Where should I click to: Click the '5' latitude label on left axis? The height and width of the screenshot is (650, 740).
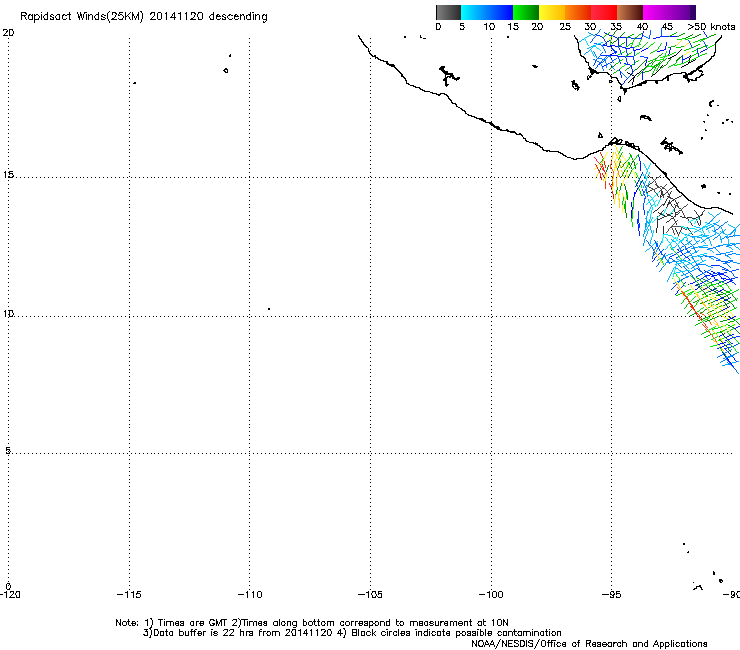(8, 450)
